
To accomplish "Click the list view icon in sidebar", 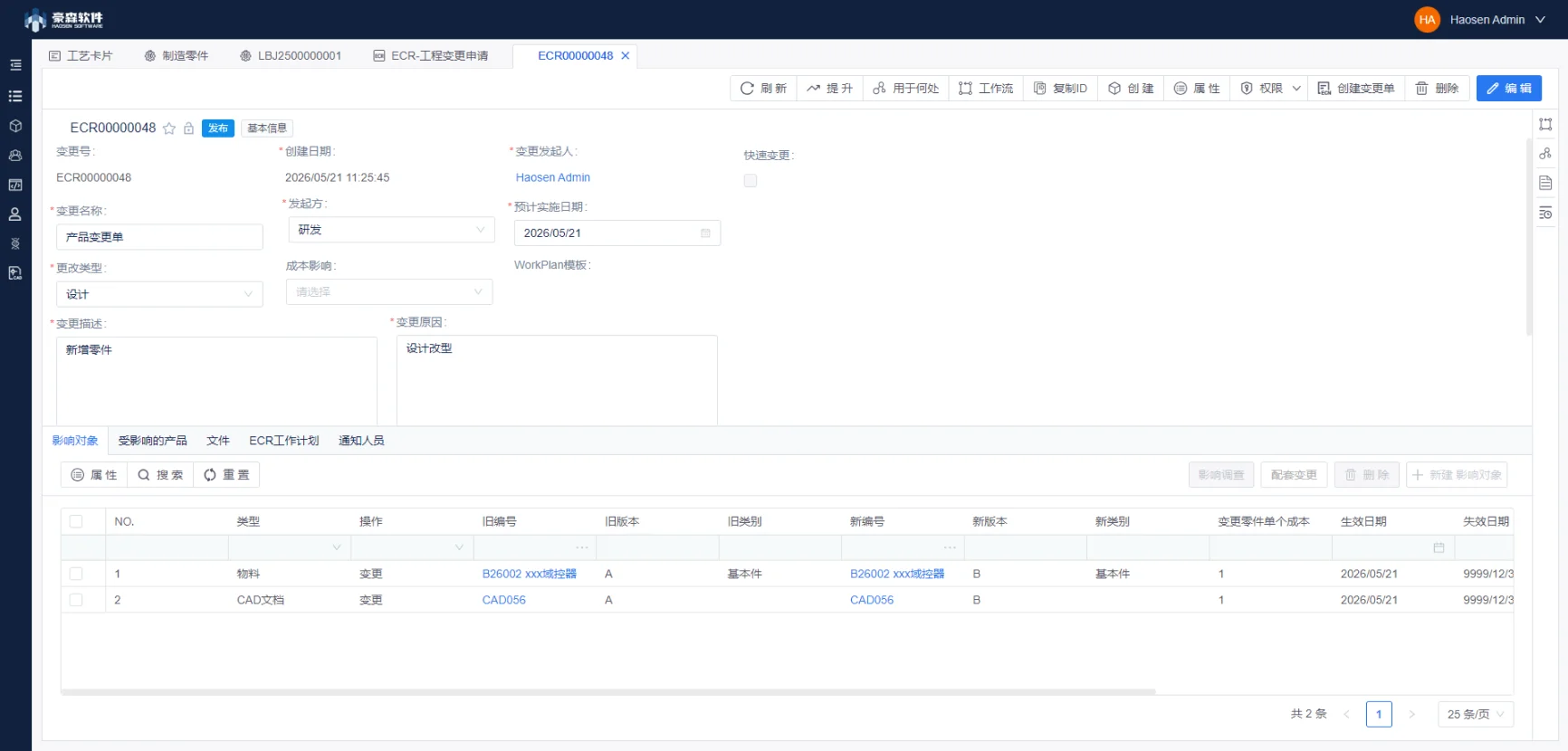I will pyautogui.click(x=15, y=96).
